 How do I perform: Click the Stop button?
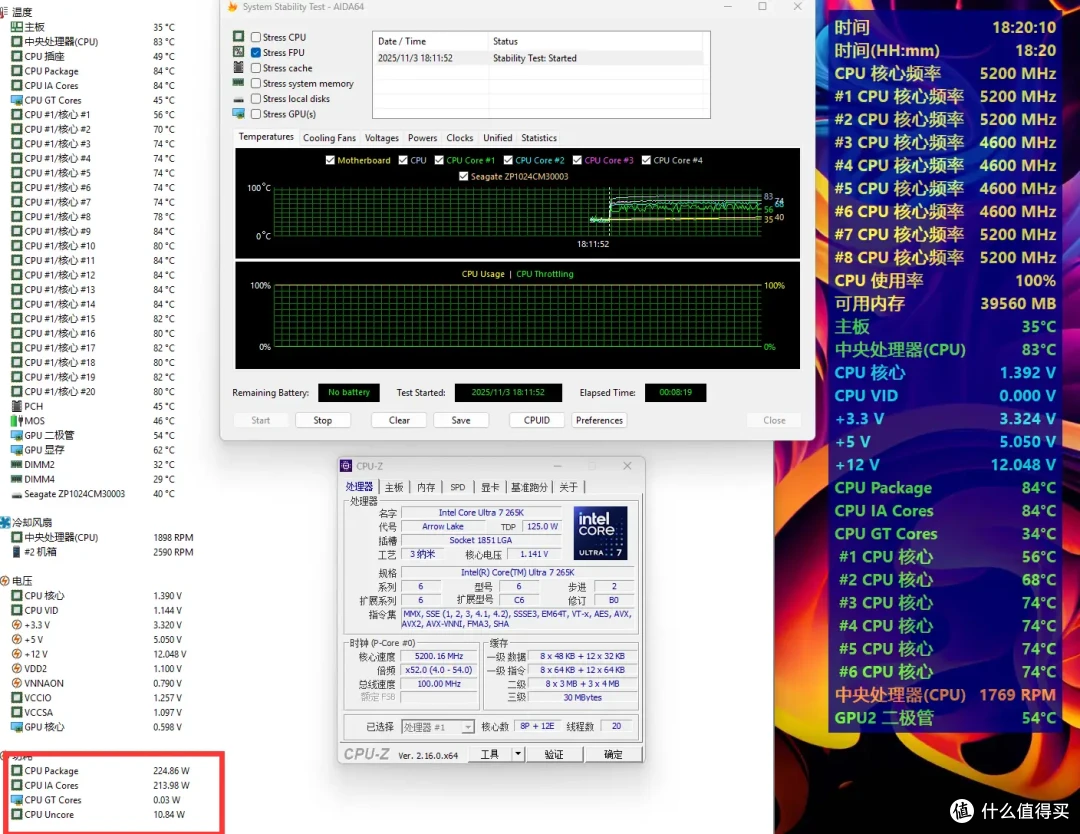322,420
